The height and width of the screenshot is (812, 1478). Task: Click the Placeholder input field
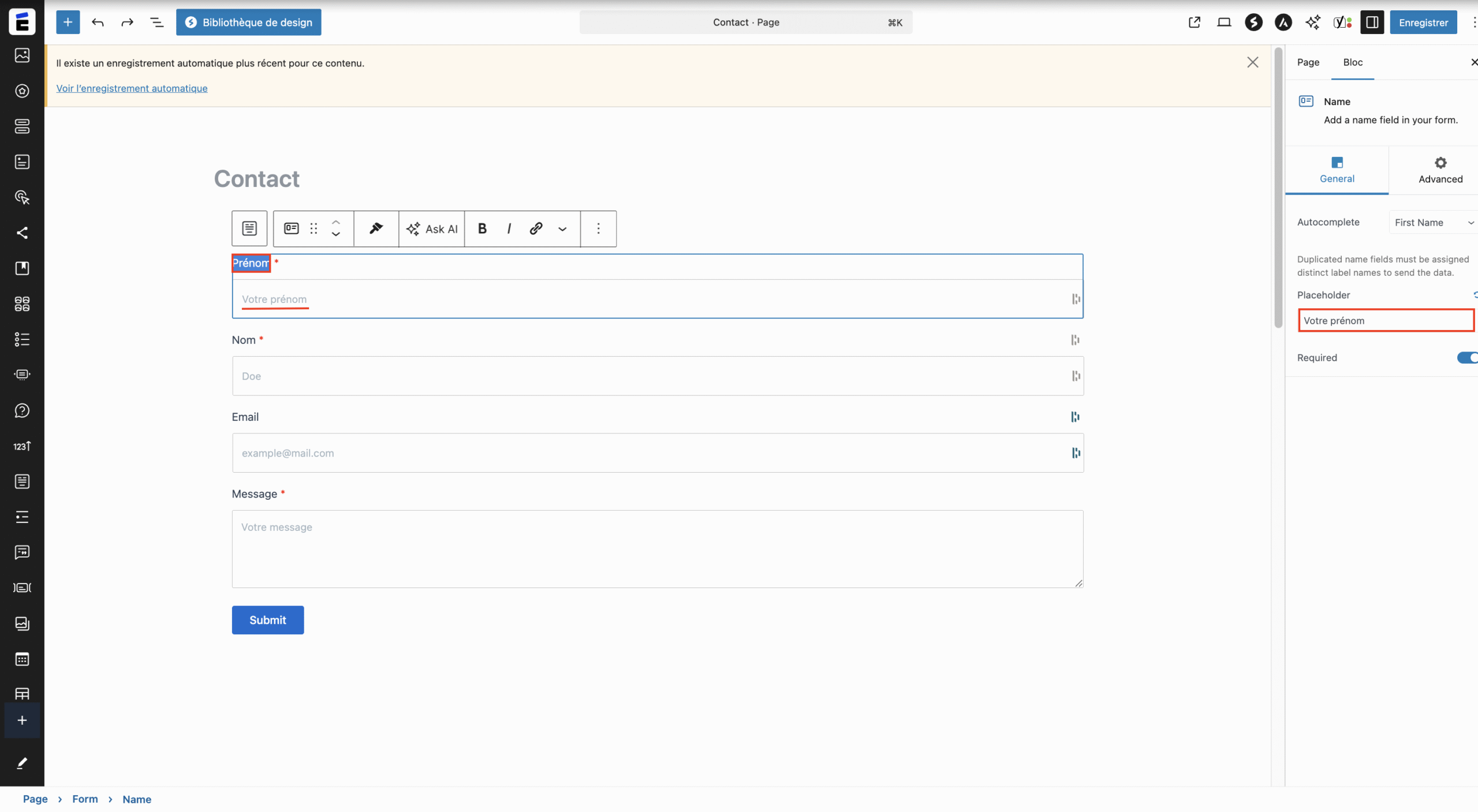click(x=1385, y=321)
